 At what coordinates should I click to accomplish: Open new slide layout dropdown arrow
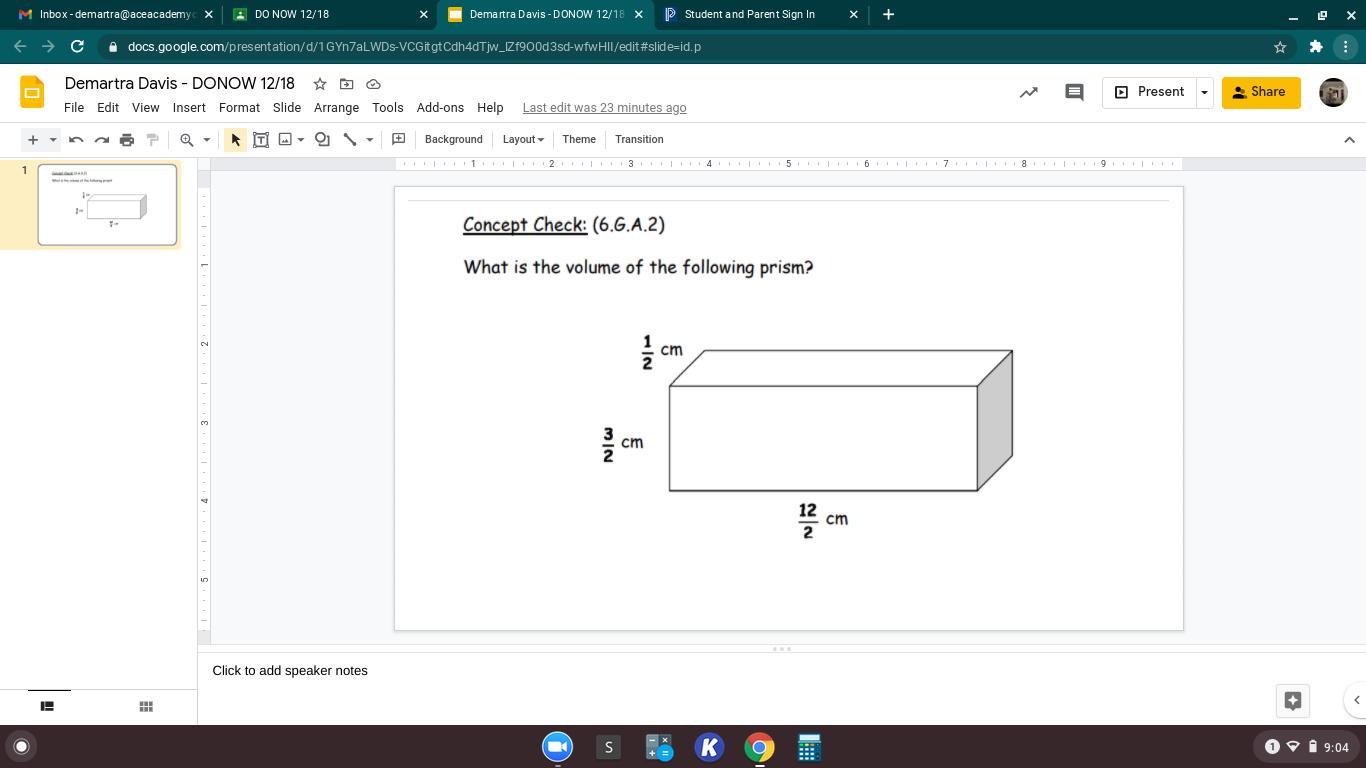[x=53, y=140]
